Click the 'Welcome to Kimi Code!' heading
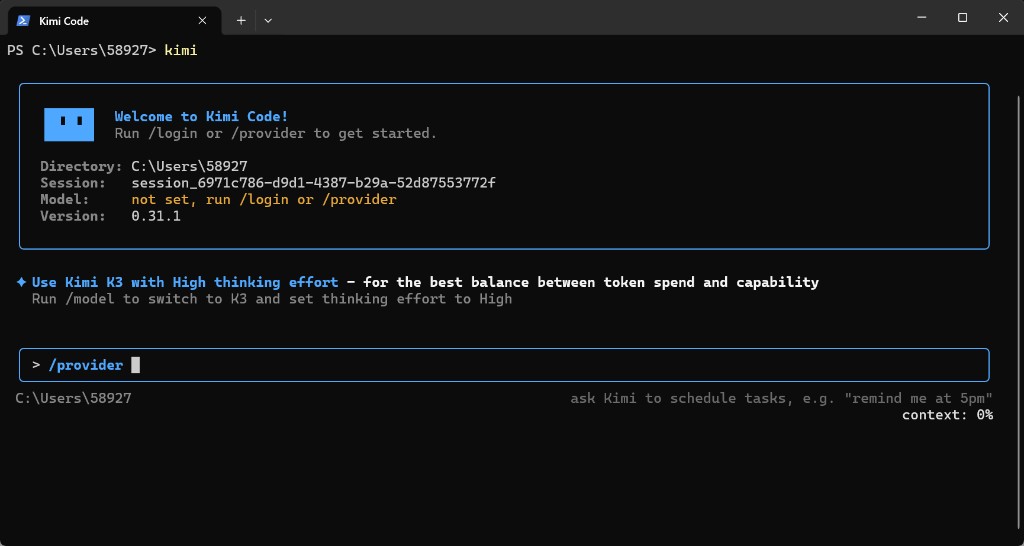This screenshot has width=1024, height=546. (201, 116)
